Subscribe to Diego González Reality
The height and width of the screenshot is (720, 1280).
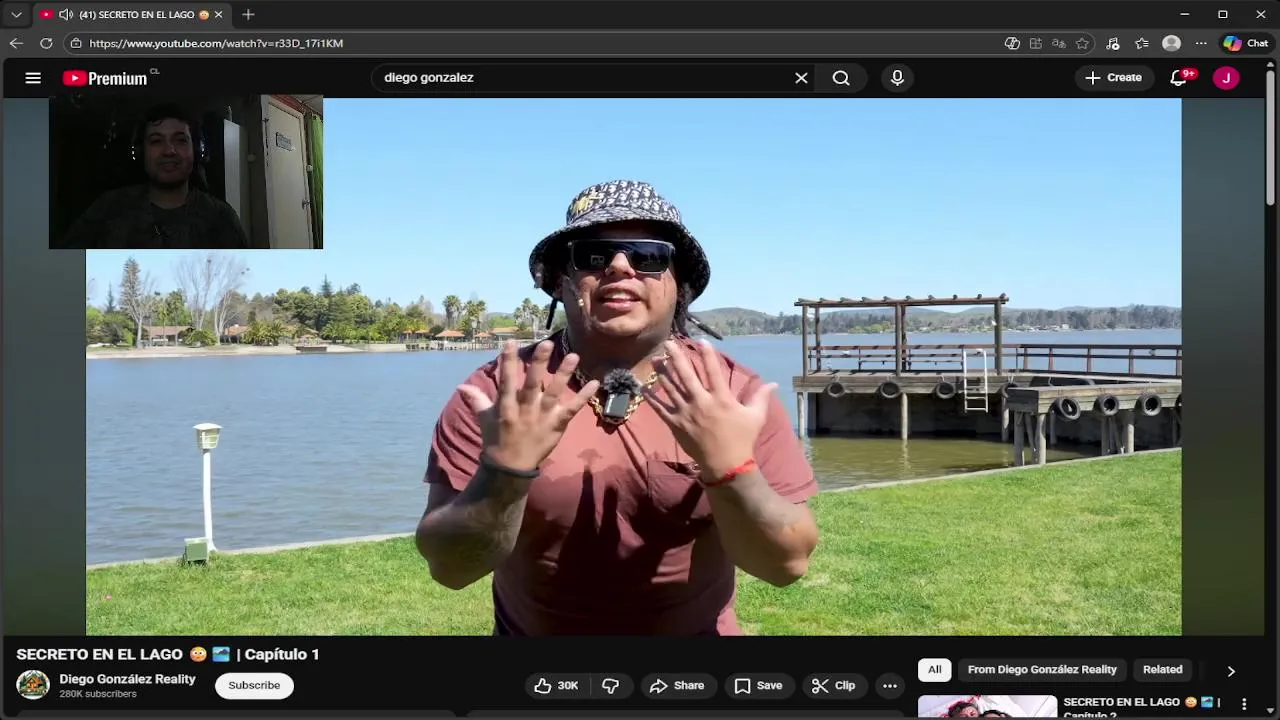pyautogui.click(x=254, y=685)
